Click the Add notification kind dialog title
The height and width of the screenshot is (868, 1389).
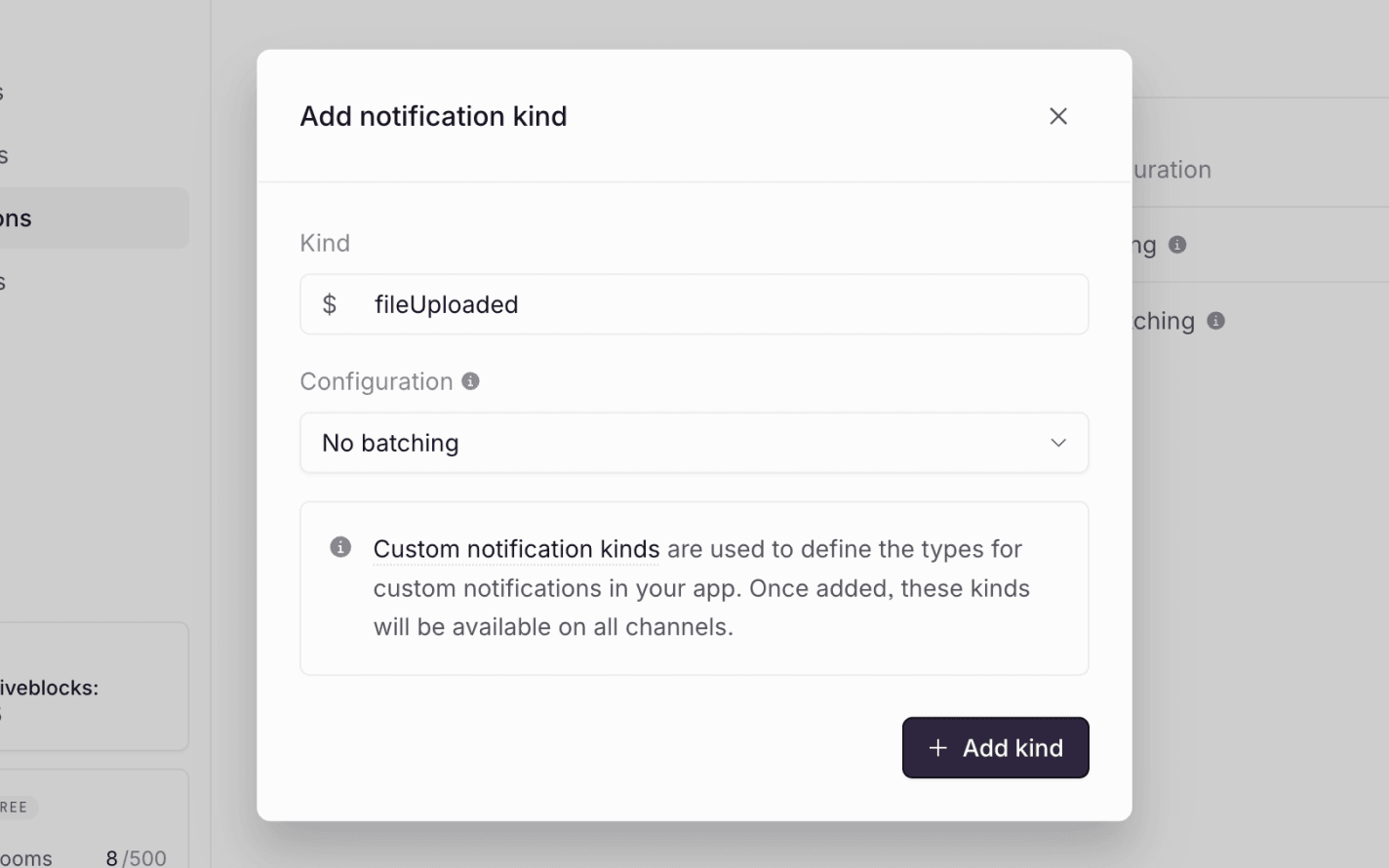point(433,116)
